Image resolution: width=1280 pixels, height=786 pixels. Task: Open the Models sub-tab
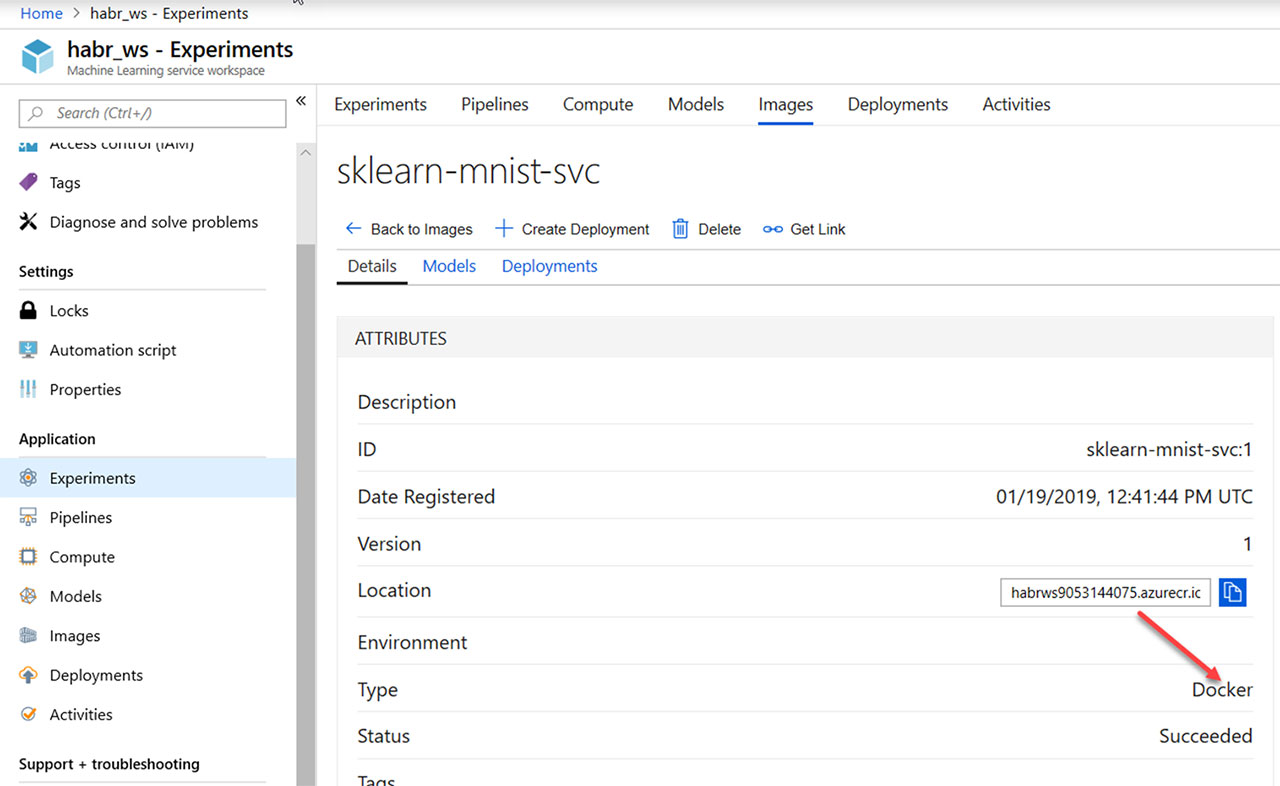(449, 266)
